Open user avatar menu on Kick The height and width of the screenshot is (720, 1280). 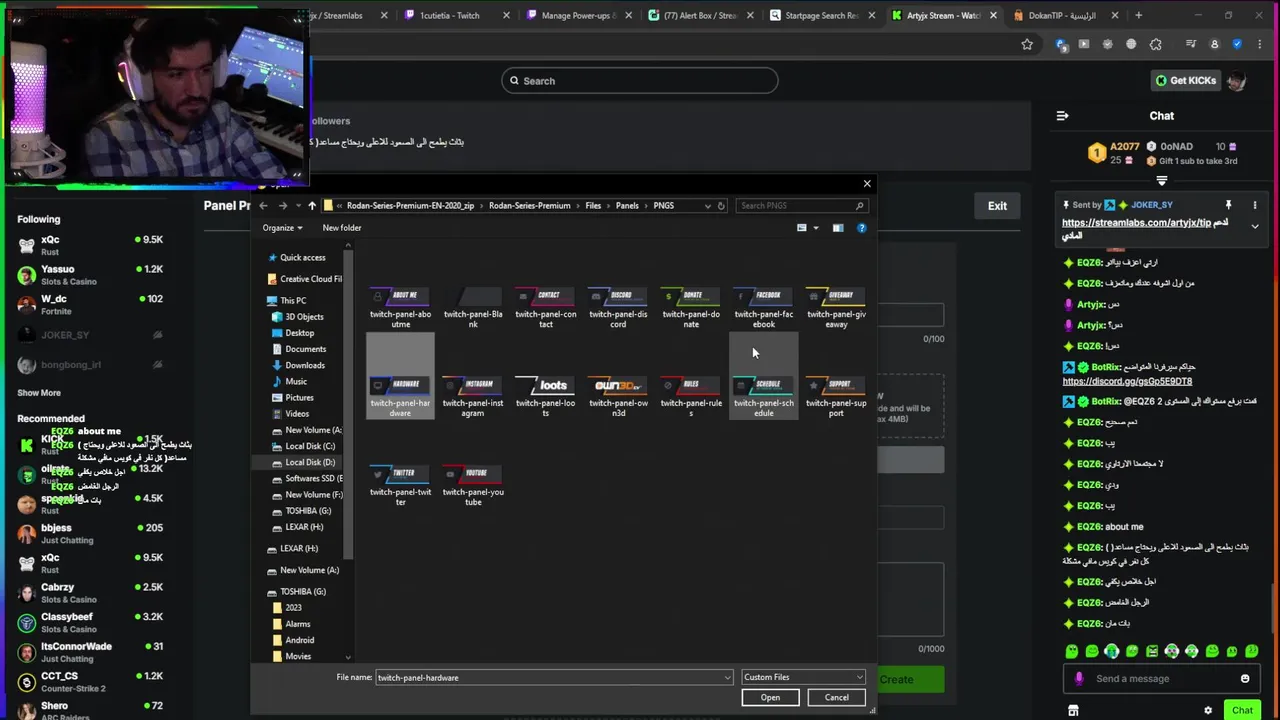click(x=1236, y=81)
